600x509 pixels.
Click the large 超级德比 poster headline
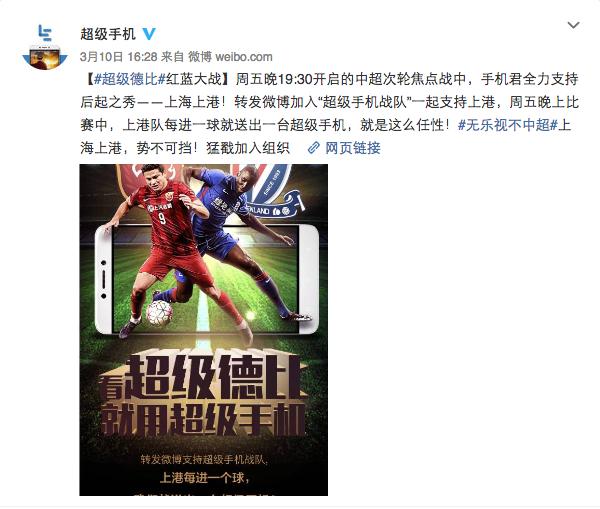click(x=211, y=378)
